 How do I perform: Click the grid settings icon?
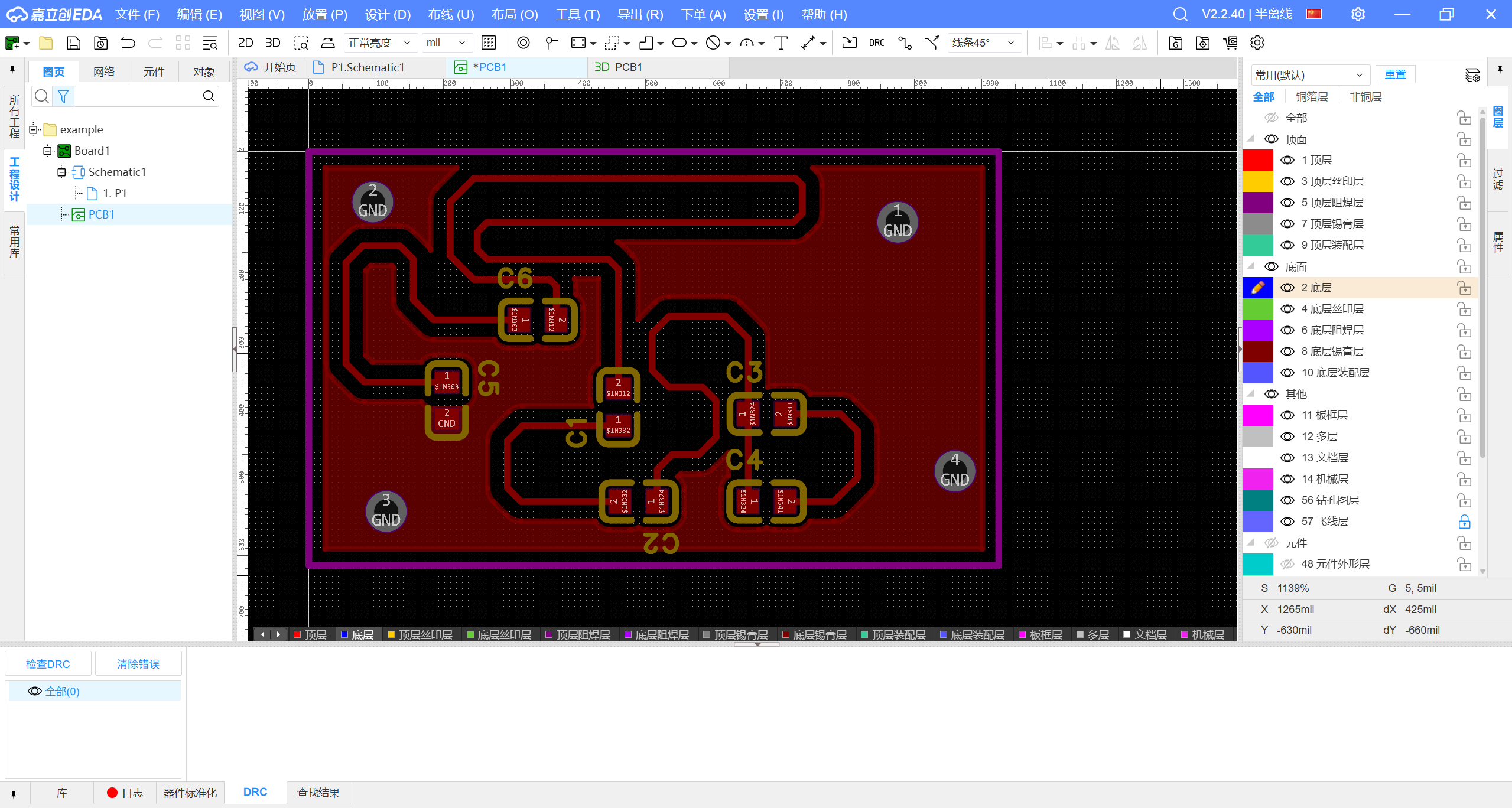pyautogui.click(x=489, y=43)
